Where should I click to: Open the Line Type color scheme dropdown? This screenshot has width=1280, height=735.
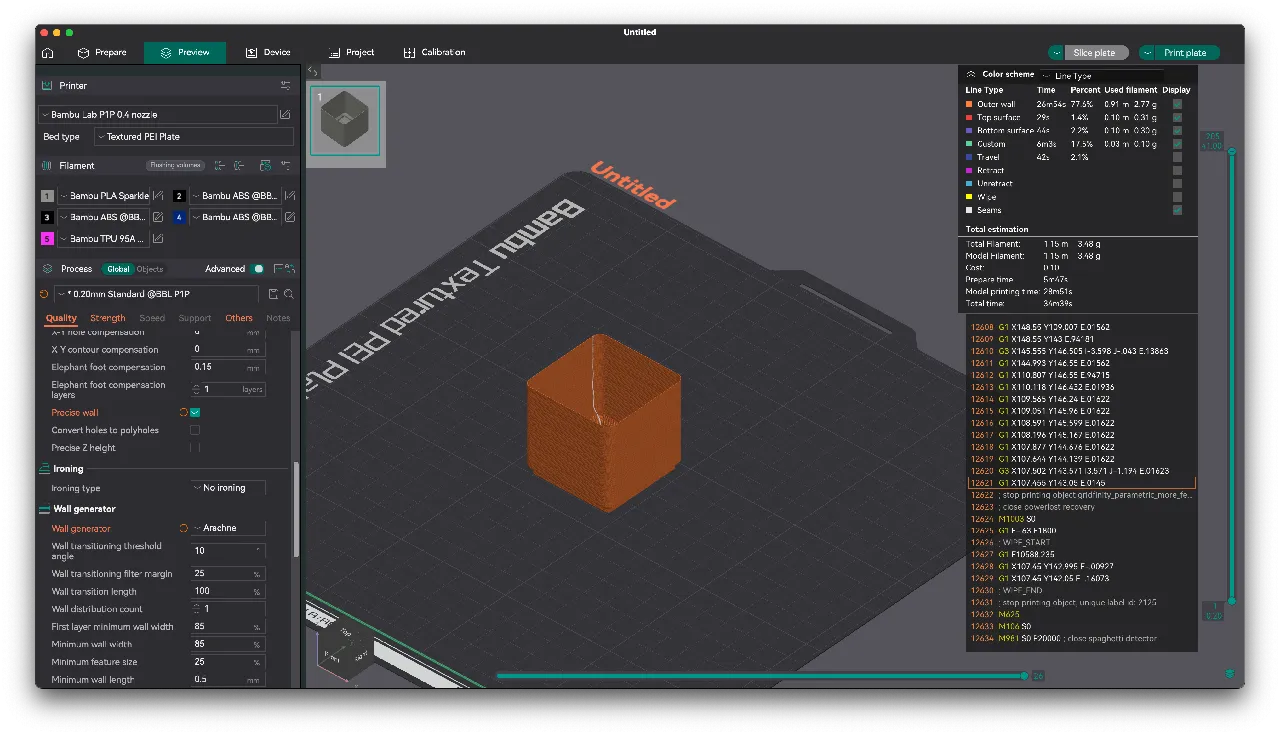coord(1100,74)
